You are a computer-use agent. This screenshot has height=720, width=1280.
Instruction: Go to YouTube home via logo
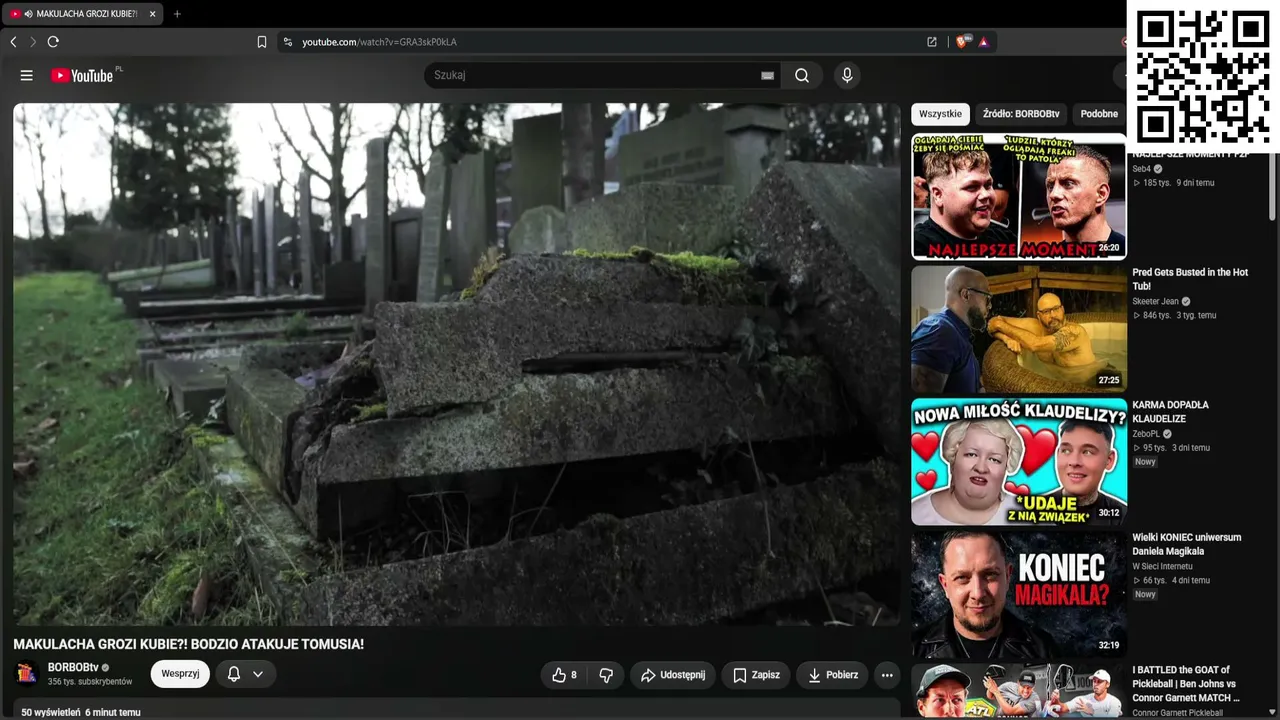(x=84, y=75)
